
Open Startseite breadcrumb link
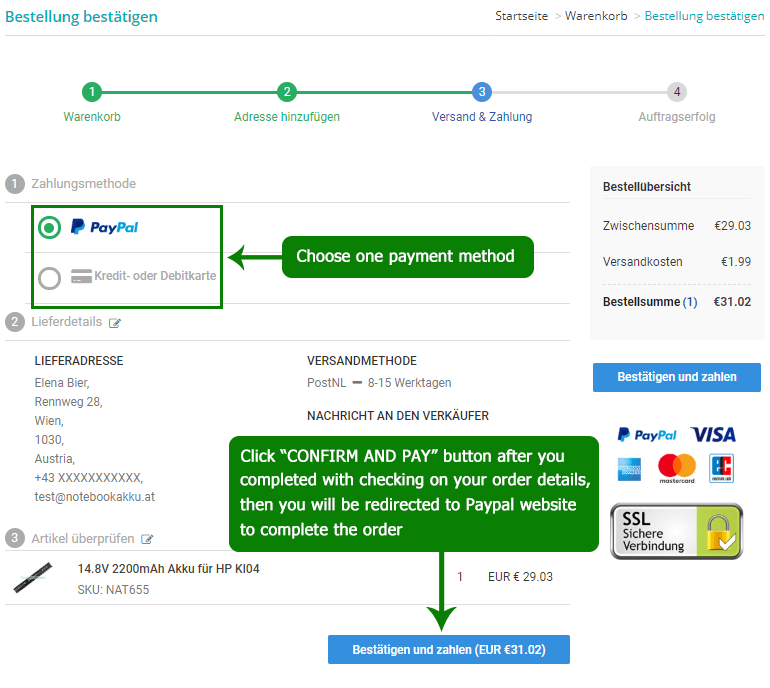521,16
